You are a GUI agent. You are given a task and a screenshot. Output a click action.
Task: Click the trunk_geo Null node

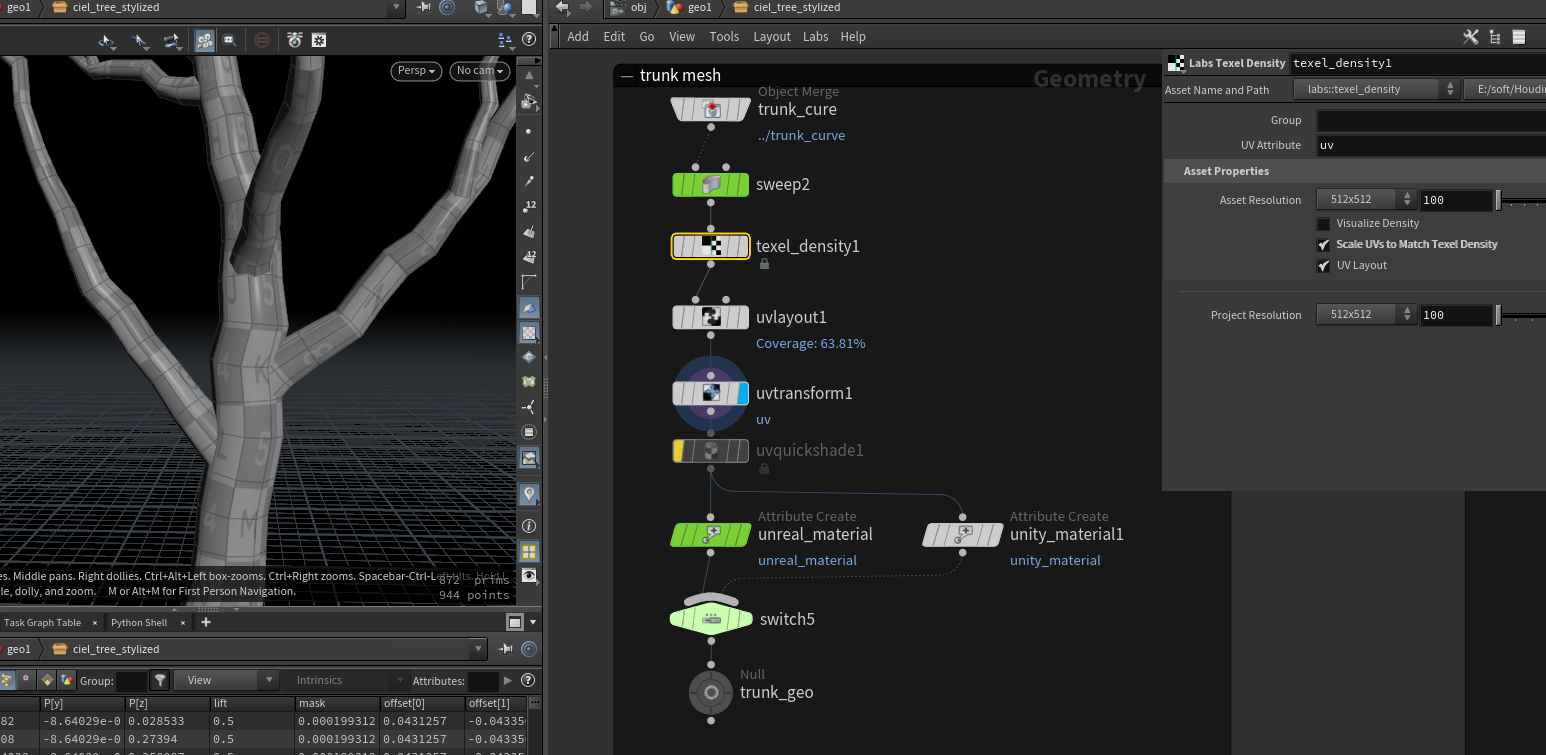click(x=711, y=692)
